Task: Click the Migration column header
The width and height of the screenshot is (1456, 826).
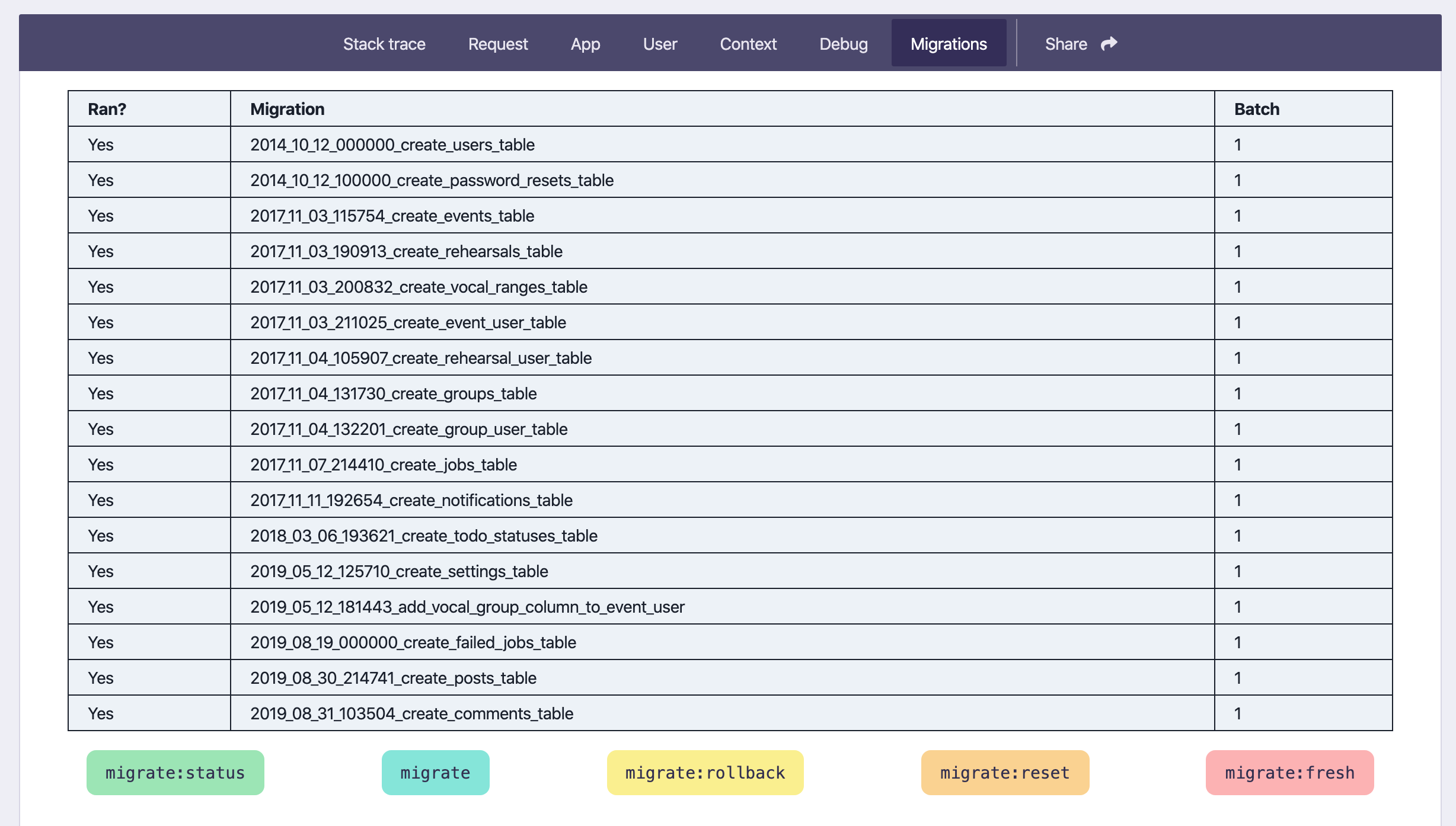Action: (287, 109)
